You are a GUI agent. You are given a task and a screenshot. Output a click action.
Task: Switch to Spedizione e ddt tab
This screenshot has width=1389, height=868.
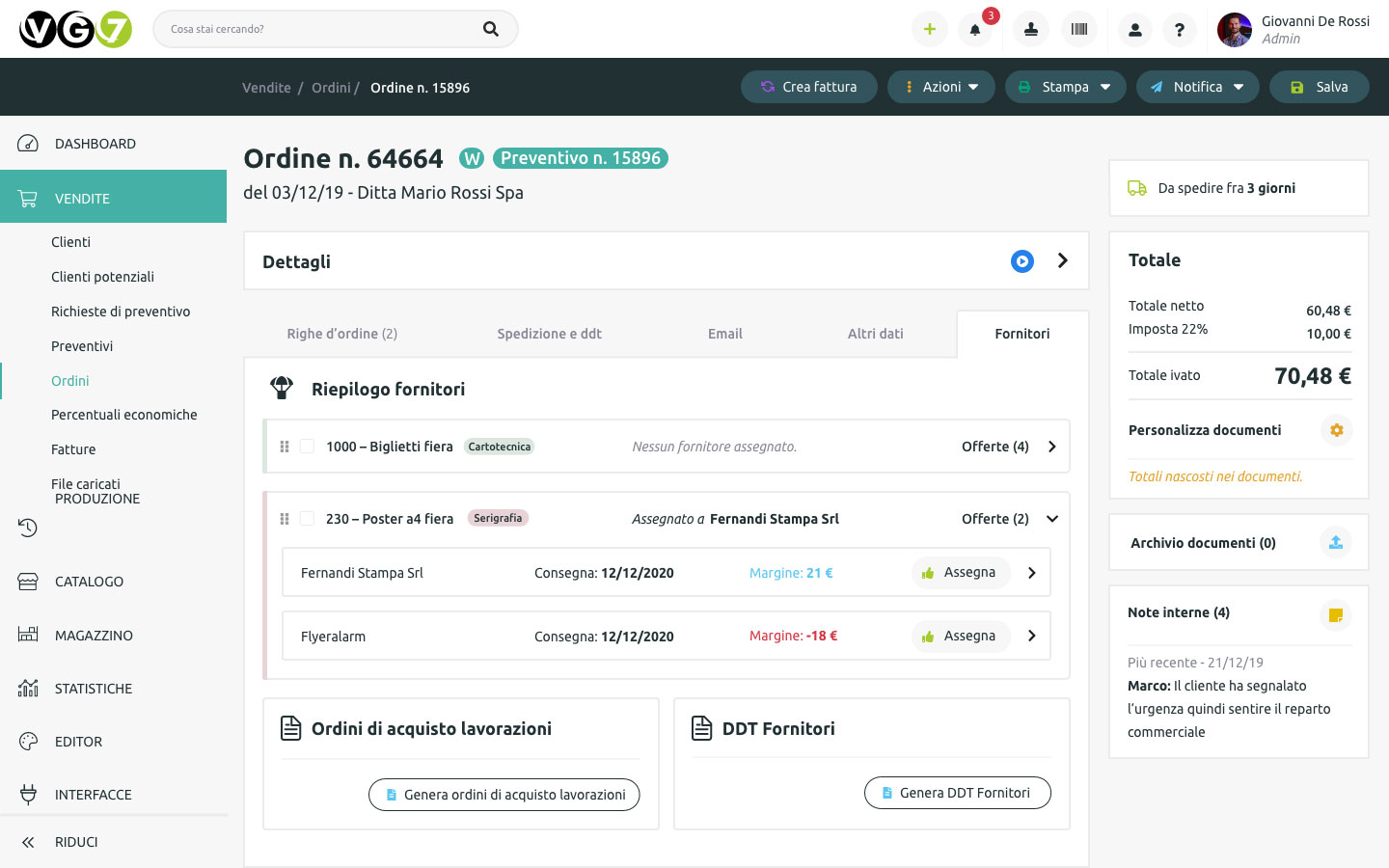(549, 334)
